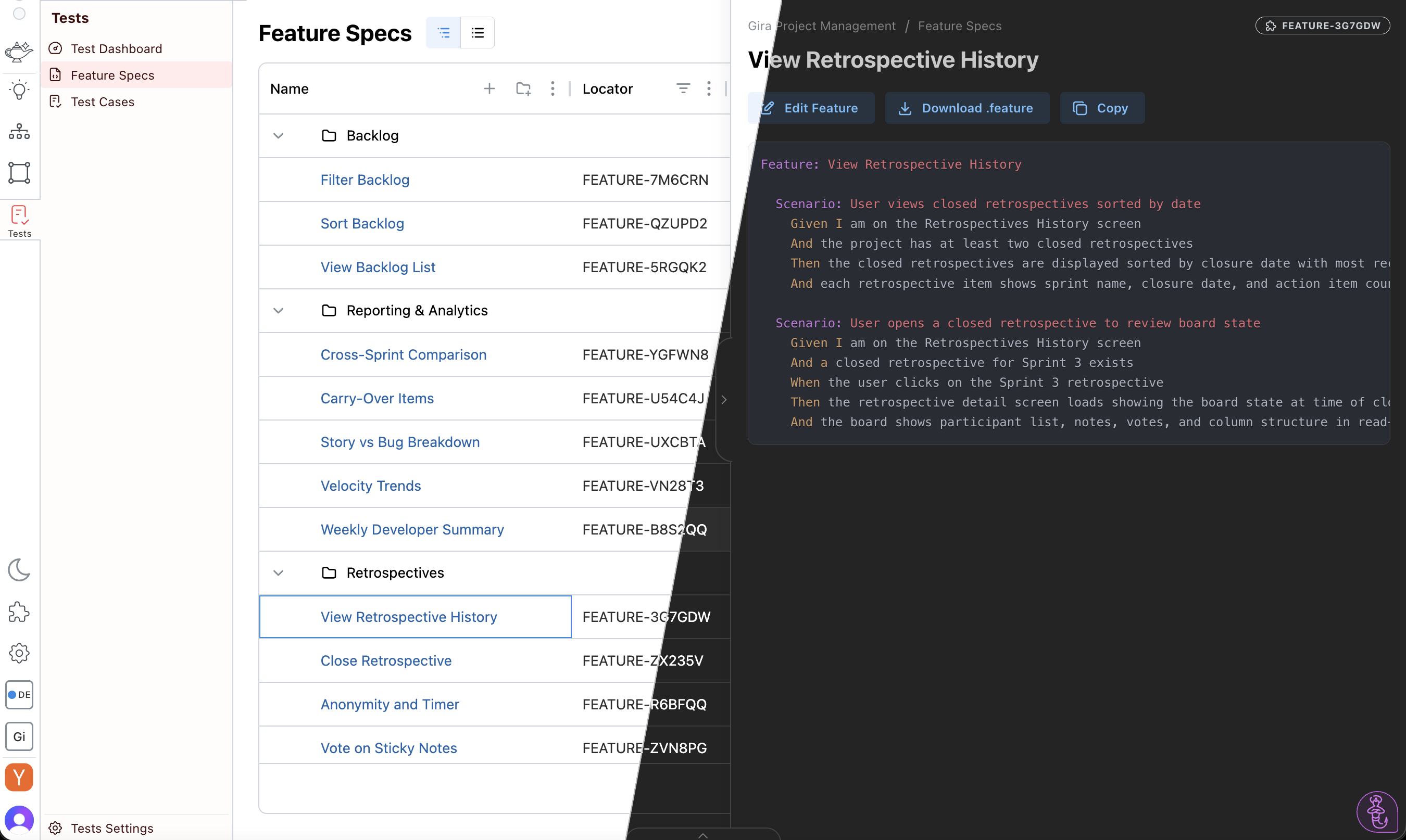Collapse the Reporting & Analytics folder
1406x840 pixels.
[x=278, y=311]
